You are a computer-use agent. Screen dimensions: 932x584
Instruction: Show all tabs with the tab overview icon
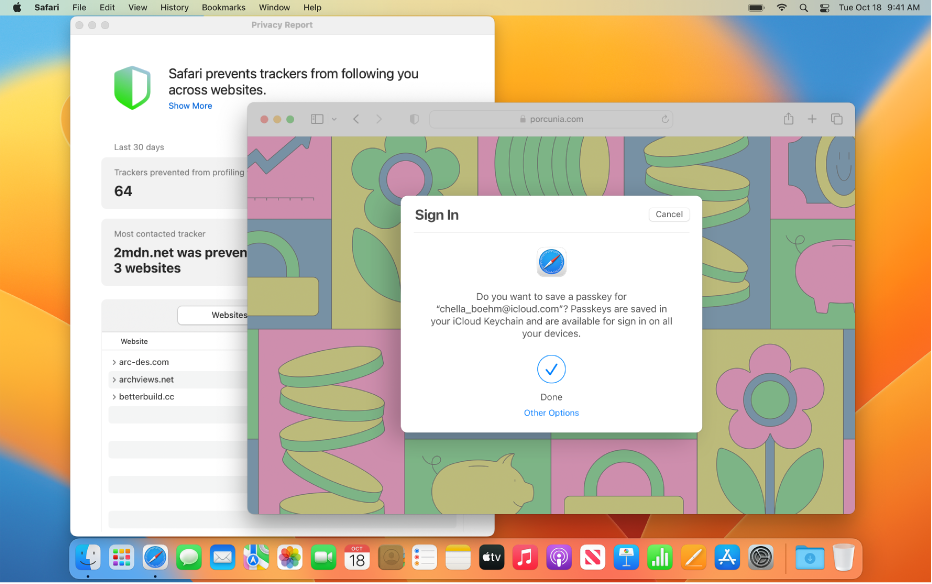(x=836, y=118)
